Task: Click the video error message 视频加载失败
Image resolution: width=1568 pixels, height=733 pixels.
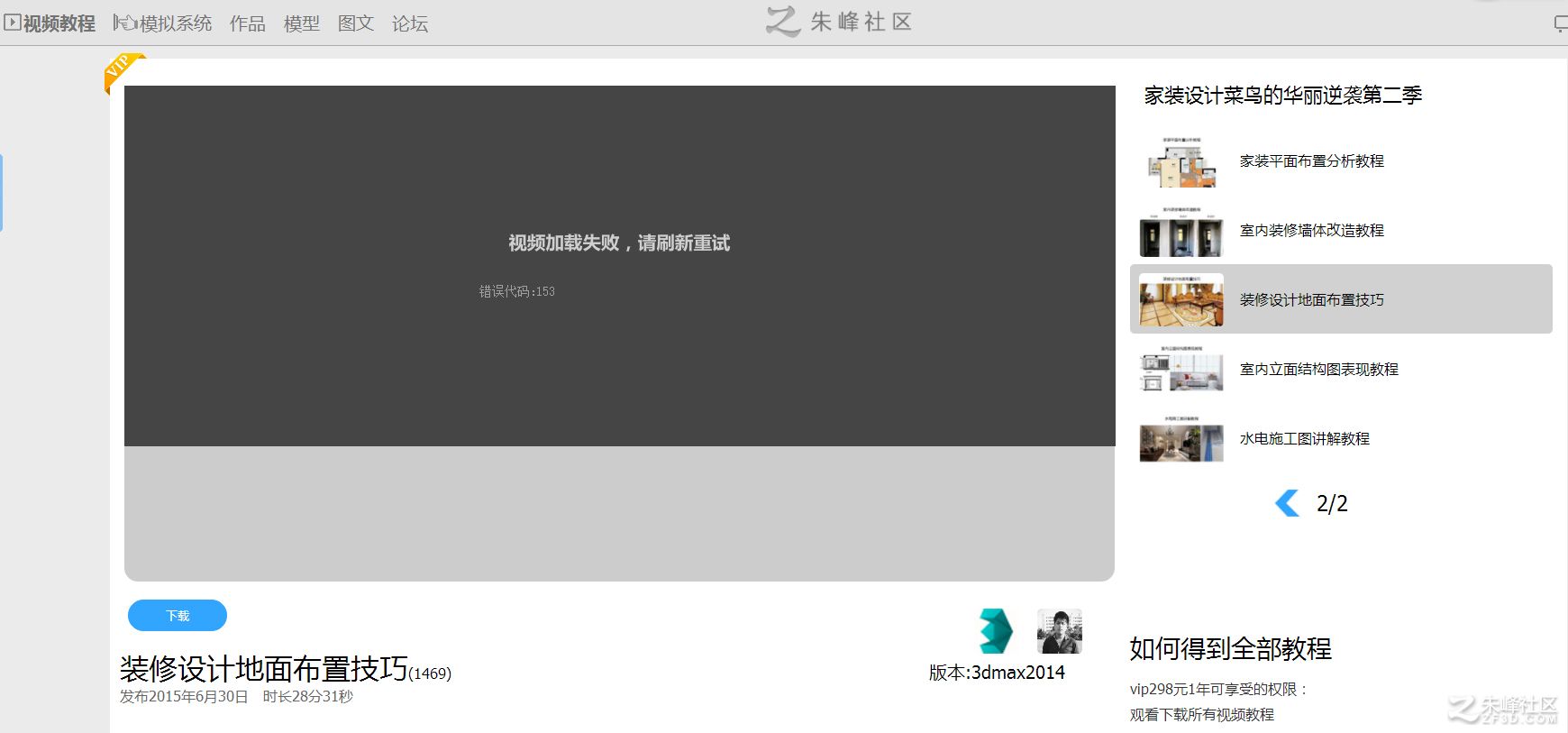Action: click(x=619, y=243)
